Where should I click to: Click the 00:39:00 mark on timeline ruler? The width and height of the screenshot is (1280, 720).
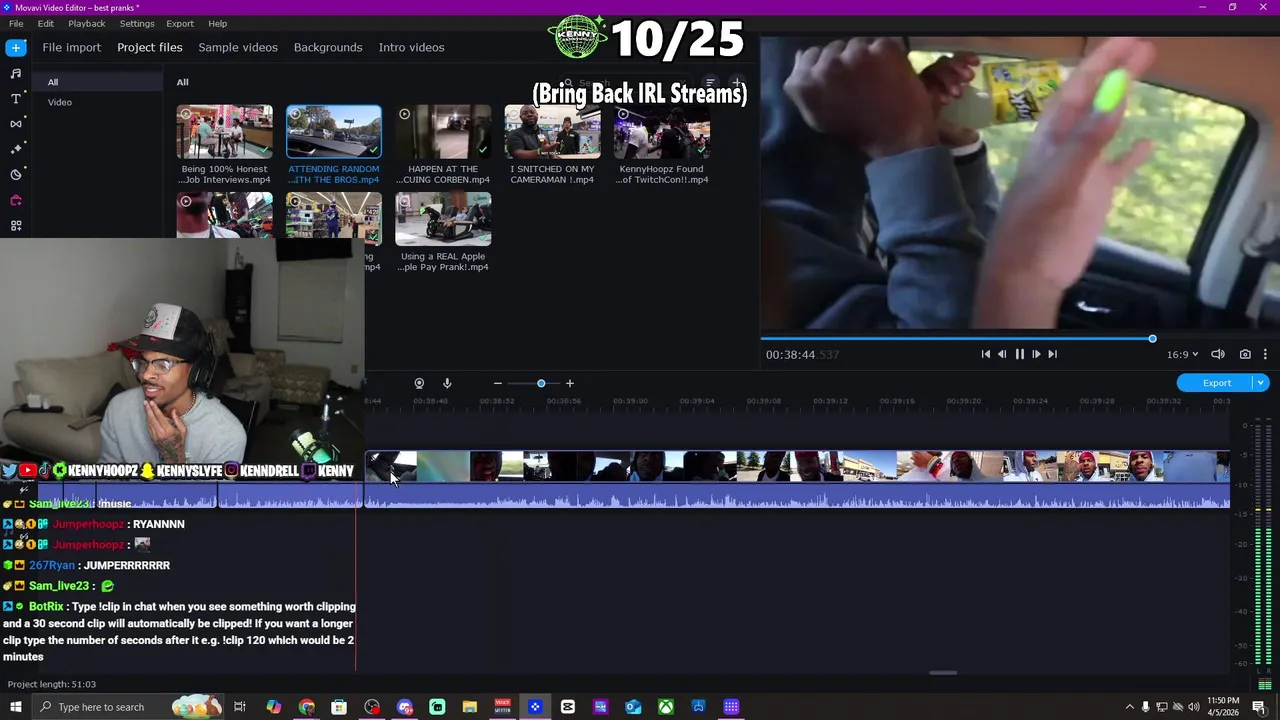click(630, 401)
